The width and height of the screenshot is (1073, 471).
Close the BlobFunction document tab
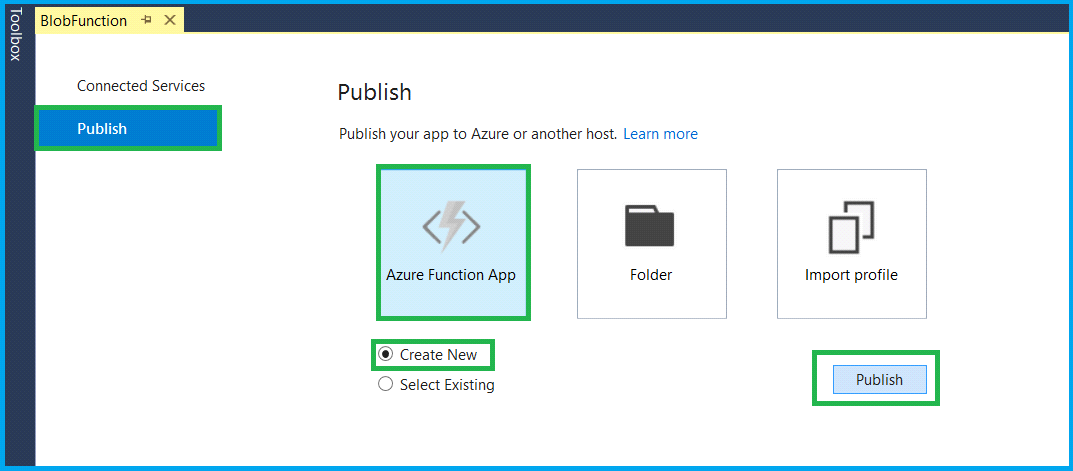coord(170,21)
